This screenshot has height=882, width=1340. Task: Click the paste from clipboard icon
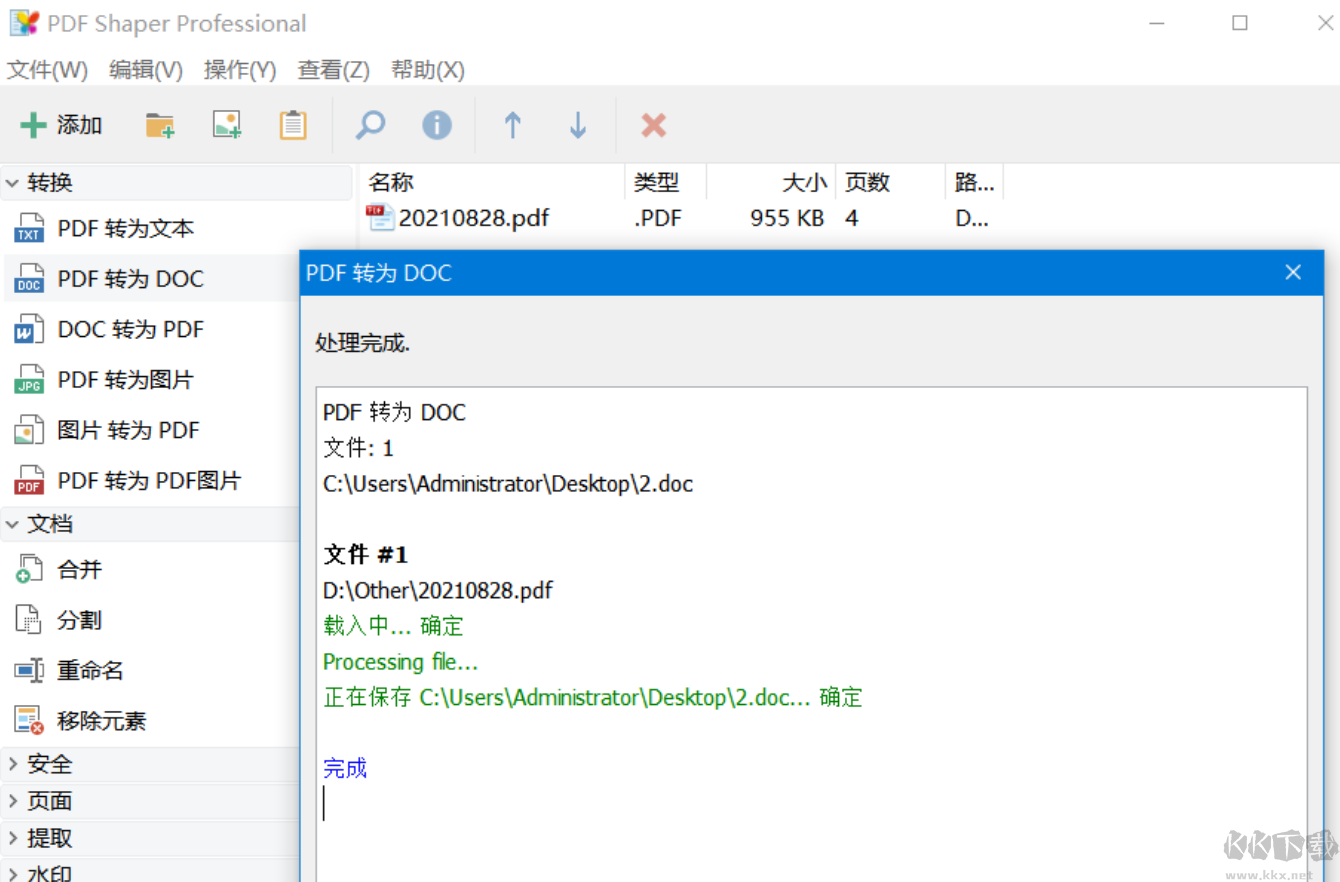coord(293,125)
